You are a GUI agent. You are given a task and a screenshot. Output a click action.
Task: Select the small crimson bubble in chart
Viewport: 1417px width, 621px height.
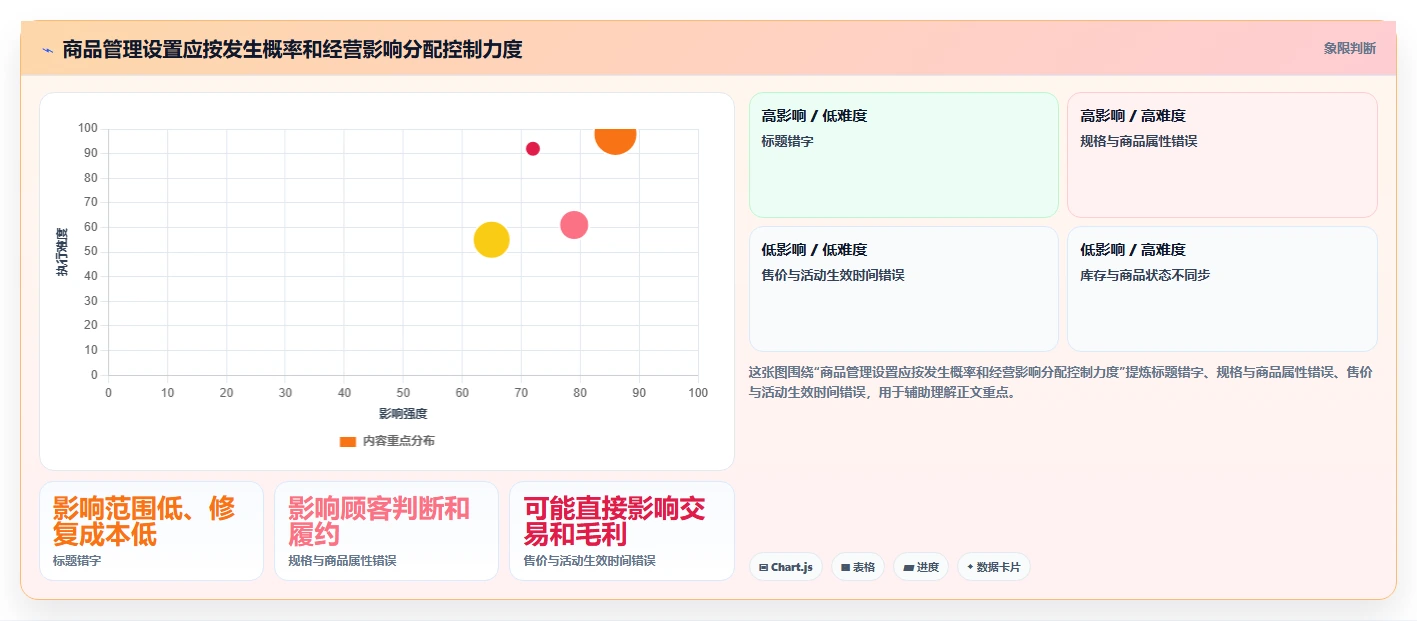tap(533, 149)
